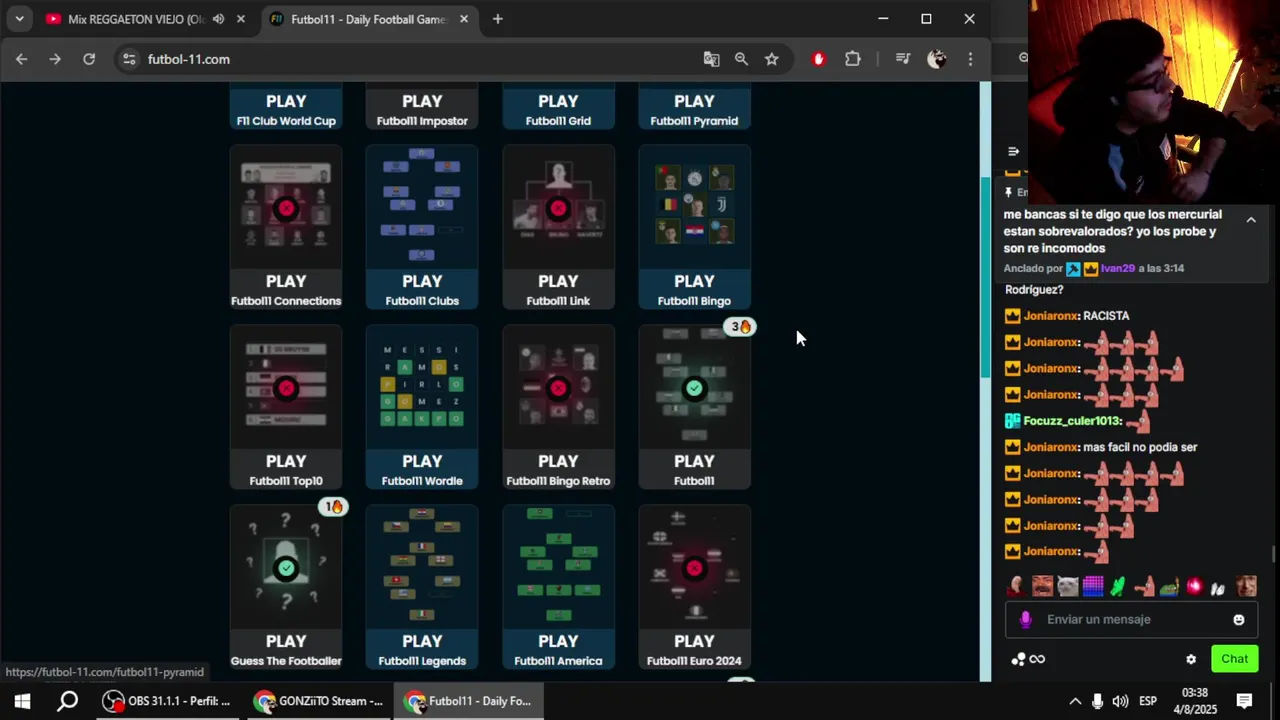The height and width of the screenshot is (720, 1280).
Task: Open Windows taskbar search
Action: tap(67, 701)
